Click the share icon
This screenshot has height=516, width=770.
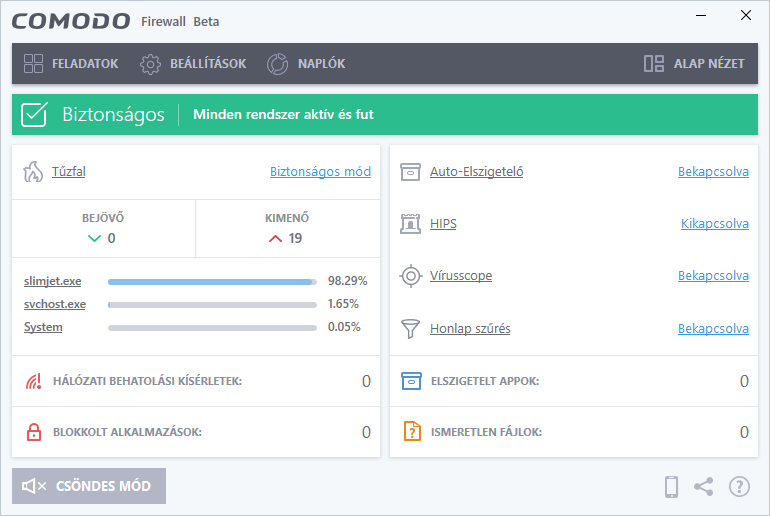pos(704,487)
